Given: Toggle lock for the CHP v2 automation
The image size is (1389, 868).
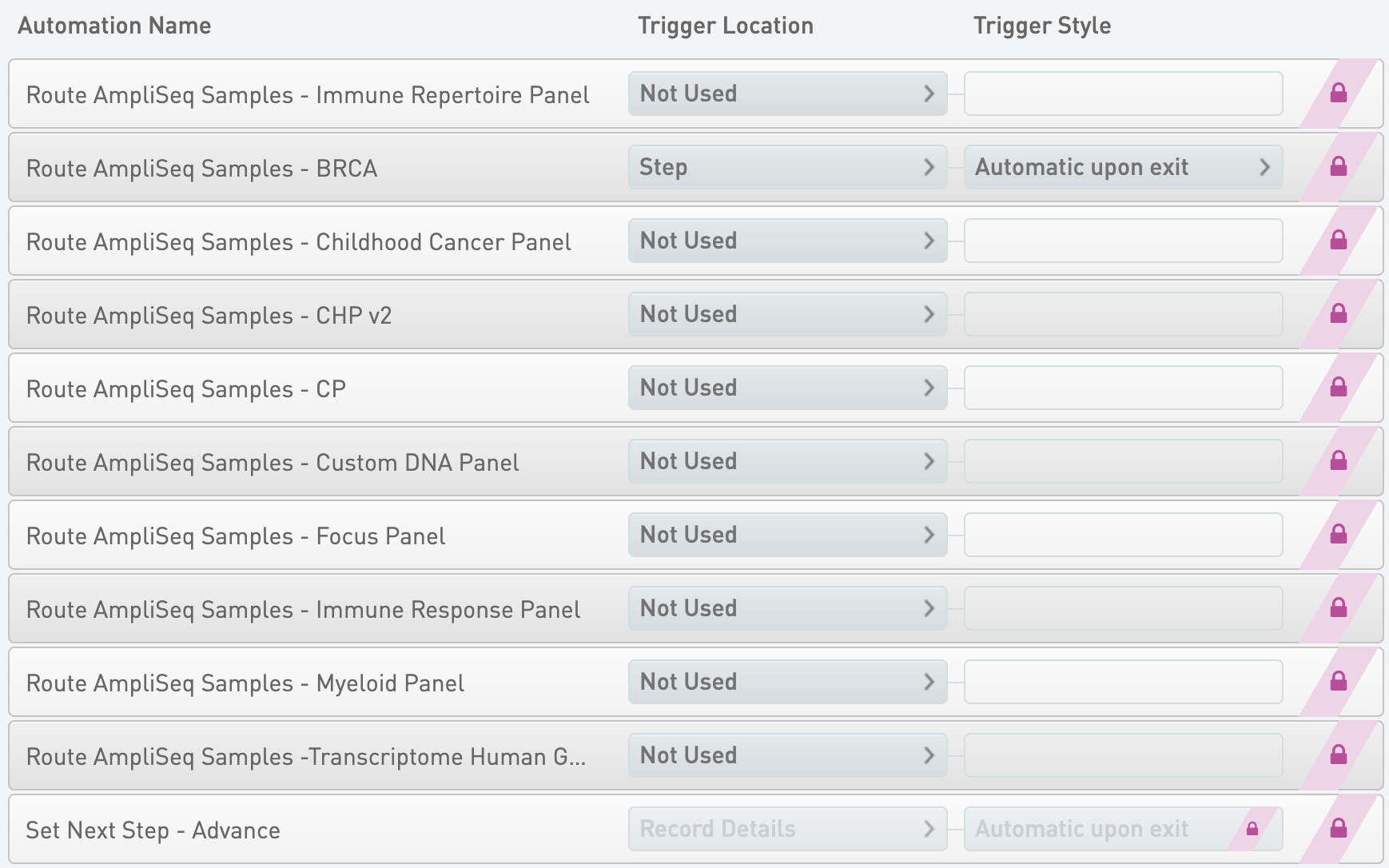Looking at the screenshot, I should (x=1339, y=314).
